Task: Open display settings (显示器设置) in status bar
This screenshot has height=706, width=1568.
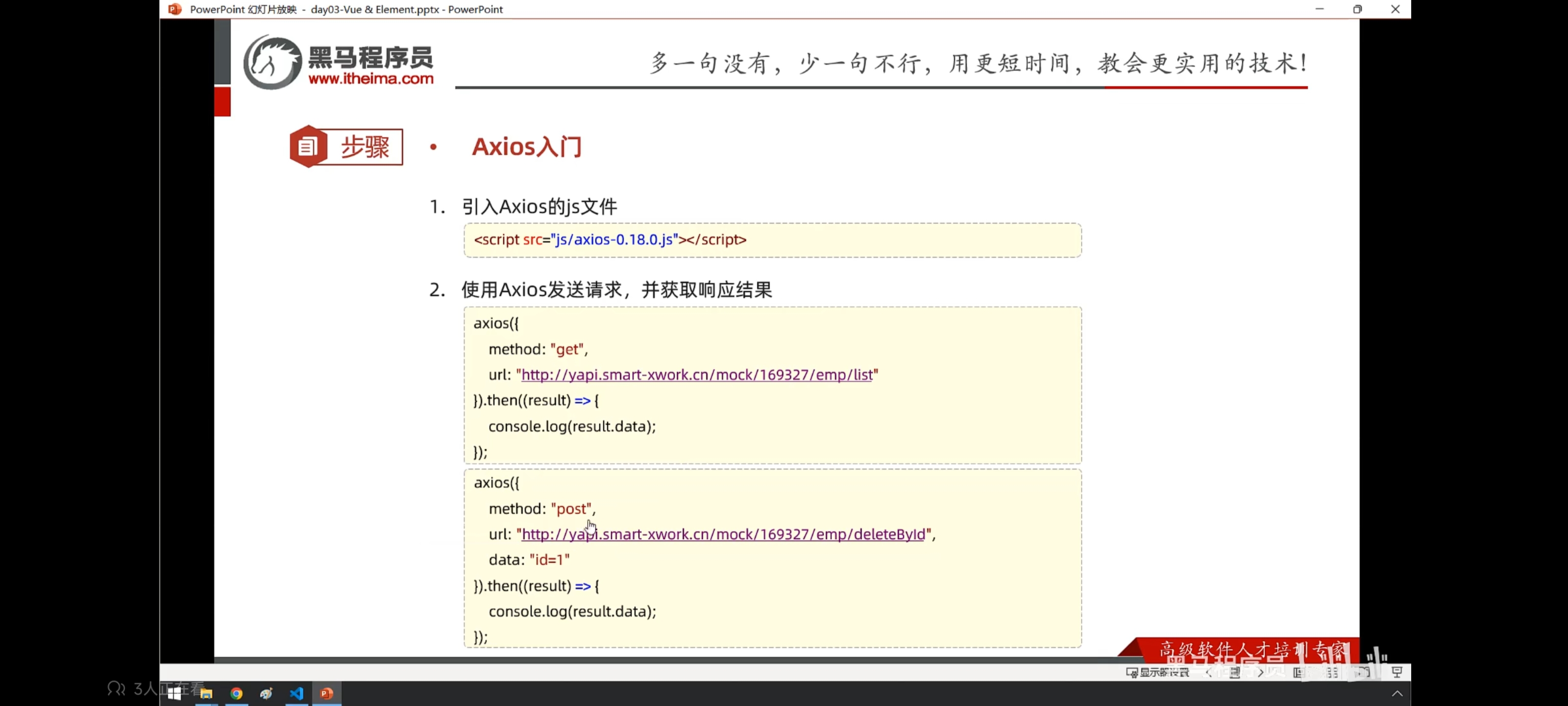Action: tap(1158, 673)
